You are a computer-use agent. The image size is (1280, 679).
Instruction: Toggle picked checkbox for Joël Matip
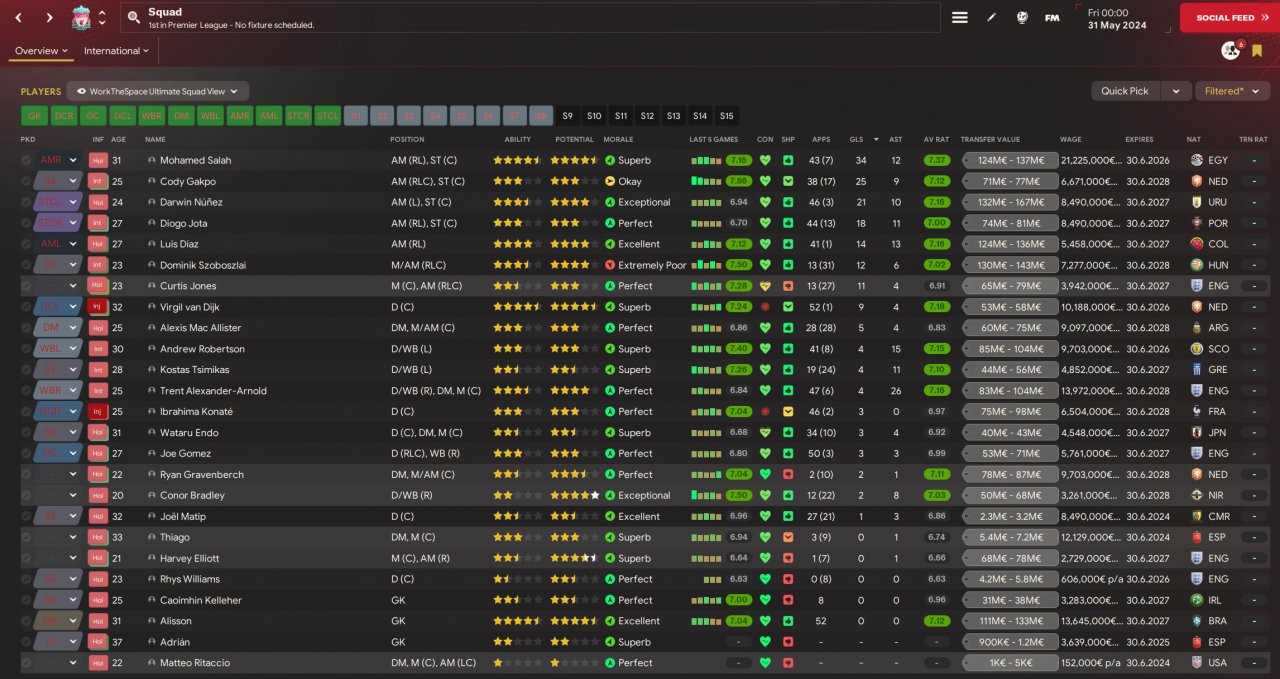pos(26,516)
